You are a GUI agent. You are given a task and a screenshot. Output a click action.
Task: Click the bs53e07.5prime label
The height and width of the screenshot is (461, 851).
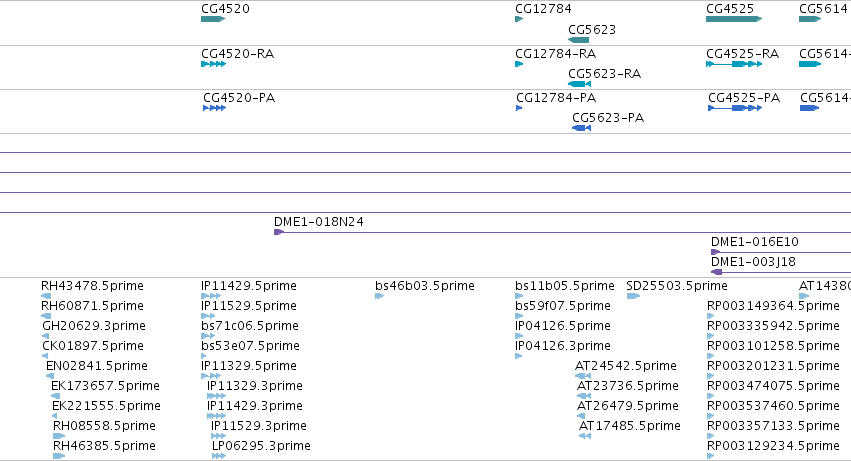click(250, 346)
